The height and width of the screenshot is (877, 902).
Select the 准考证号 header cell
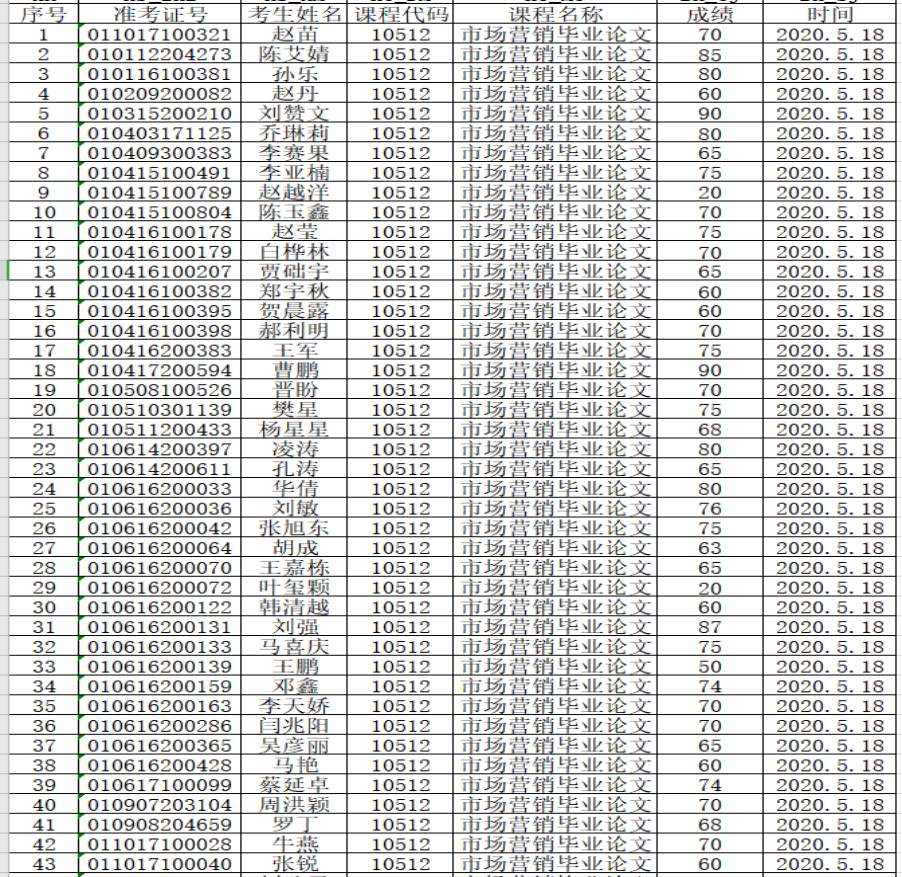pos(160,15)
